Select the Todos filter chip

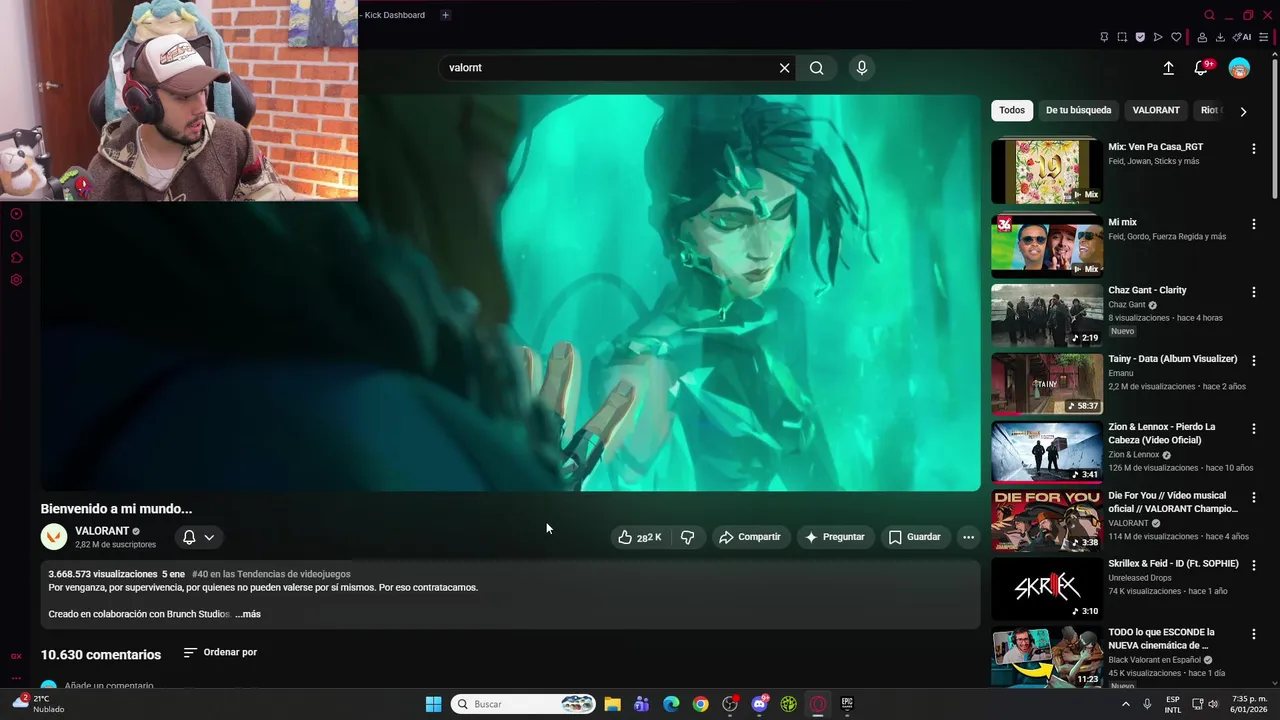(1012, 110)
